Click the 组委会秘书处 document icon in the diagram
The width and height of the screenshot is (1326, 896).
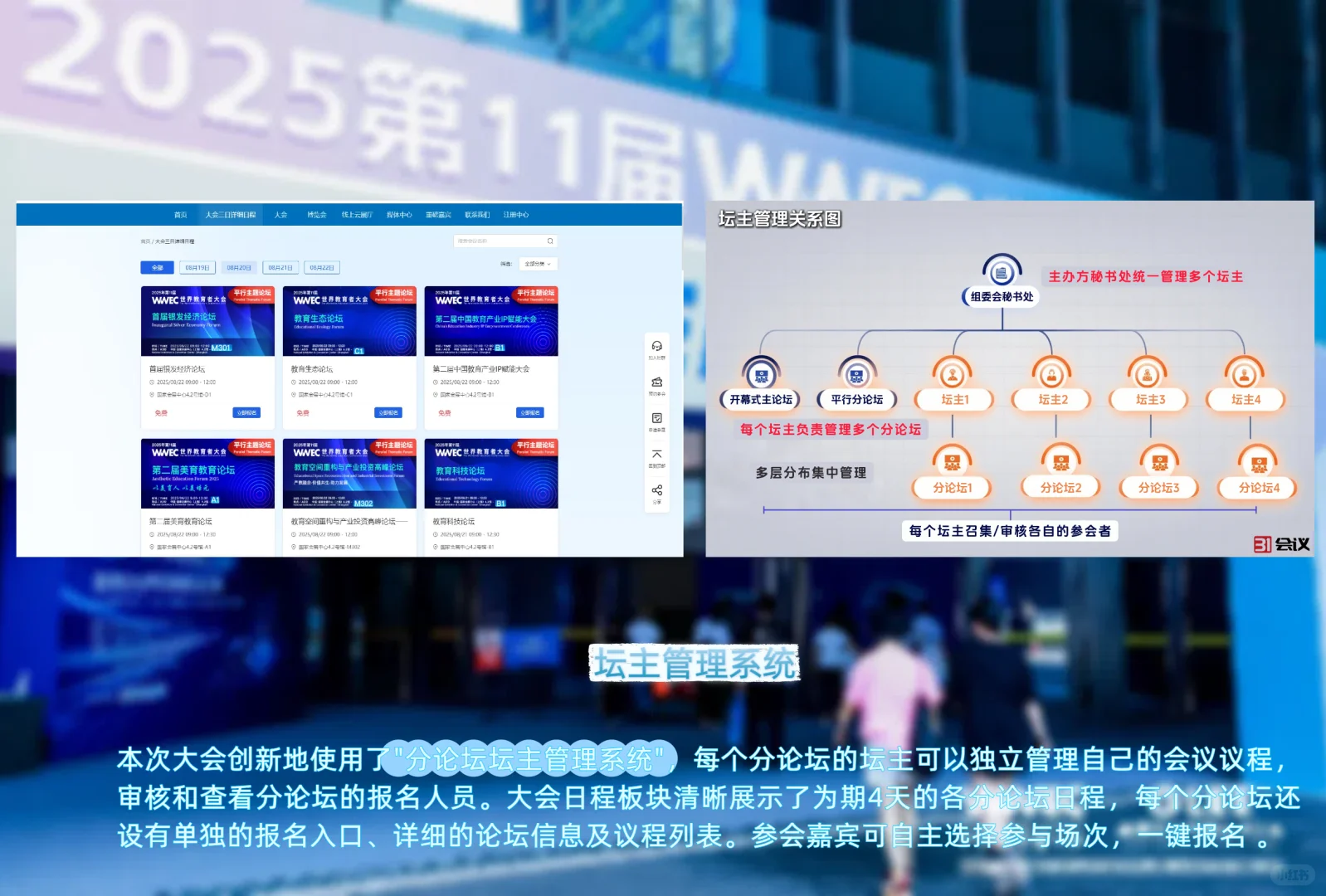pyautogui.click(x=1002, y=271)
